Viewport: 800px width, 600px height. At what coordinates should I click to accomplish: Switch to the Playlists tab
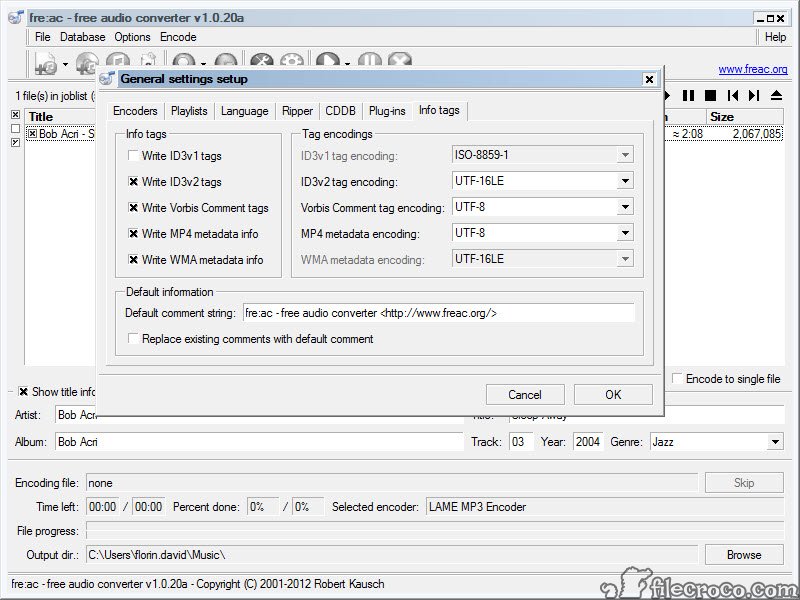[x=189, y=111]
